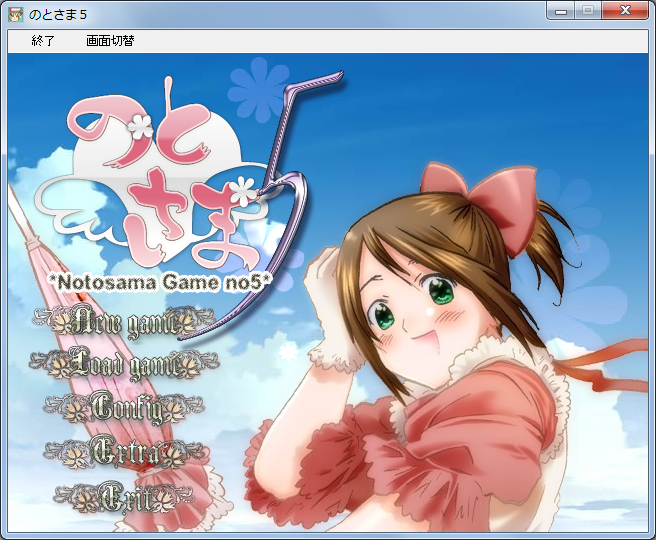The width and height of the screenshot is (656, 540).
Task: Click the app icon in title bar
Action: [15, 14]
